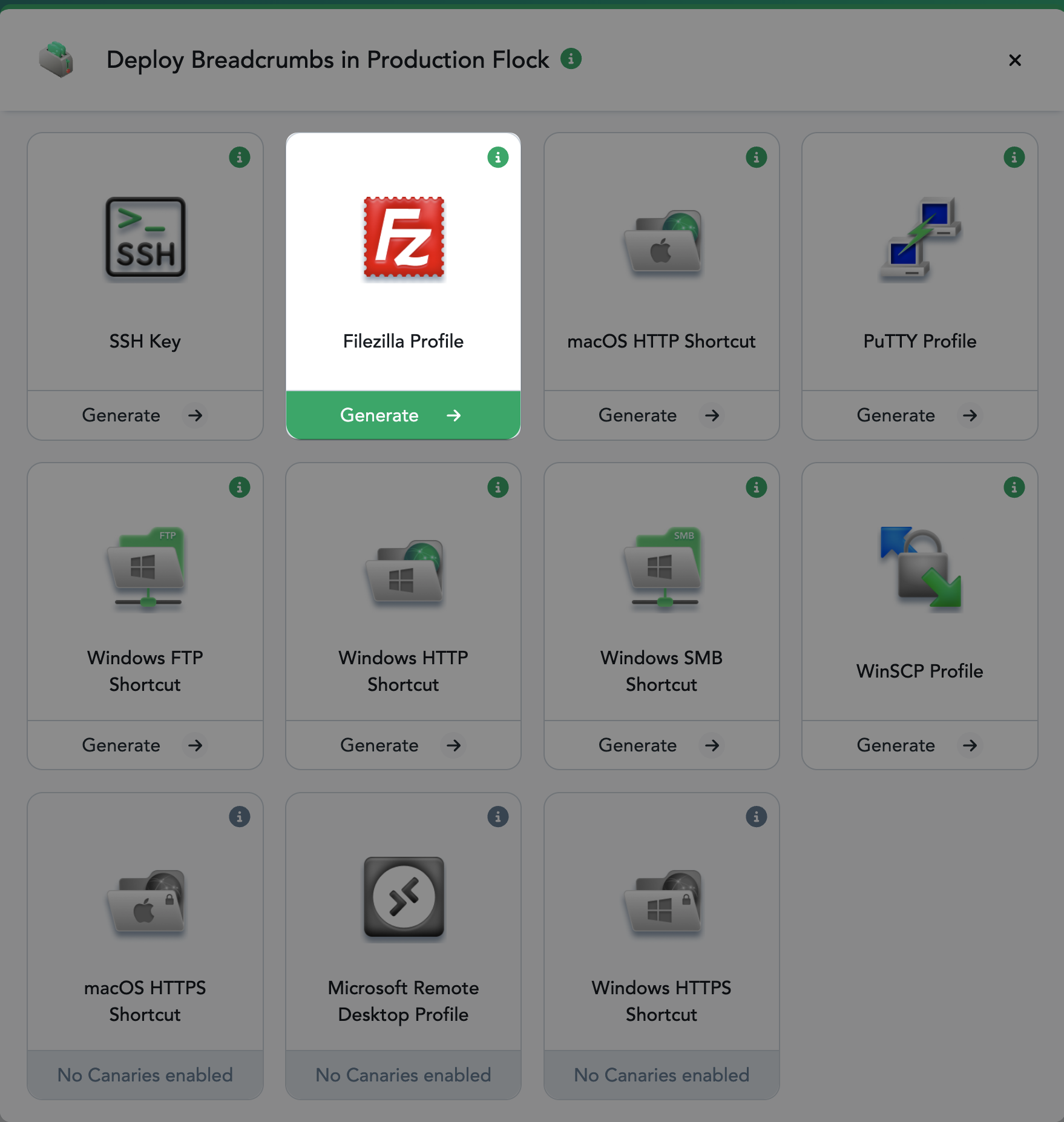Click No Canaries enabled under macOS HTTPS

click(145, 1075)
